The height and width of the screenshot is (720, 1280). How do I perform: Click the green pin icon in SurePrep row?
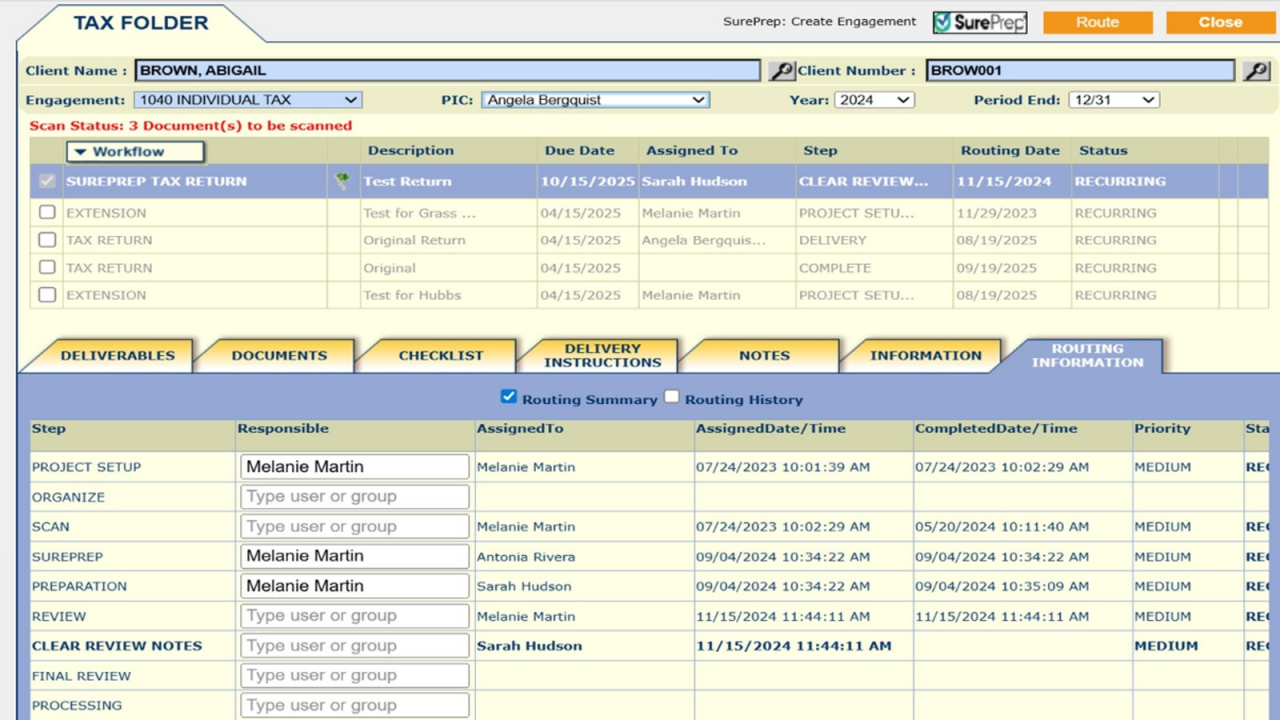click(343, 181)
